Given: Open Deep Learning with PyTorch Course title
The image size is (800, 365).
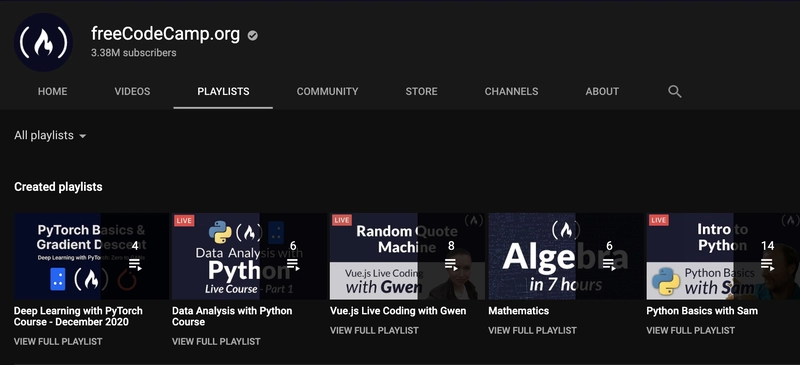Looking at the screenshot, I should click(x=78, y=317).
